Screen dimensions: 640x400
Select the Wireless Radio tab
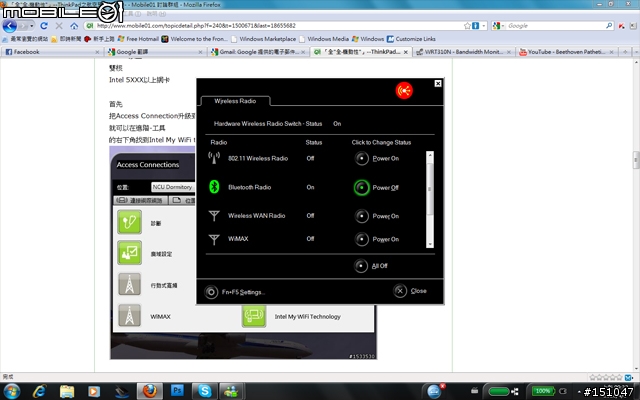click(235, 101)
